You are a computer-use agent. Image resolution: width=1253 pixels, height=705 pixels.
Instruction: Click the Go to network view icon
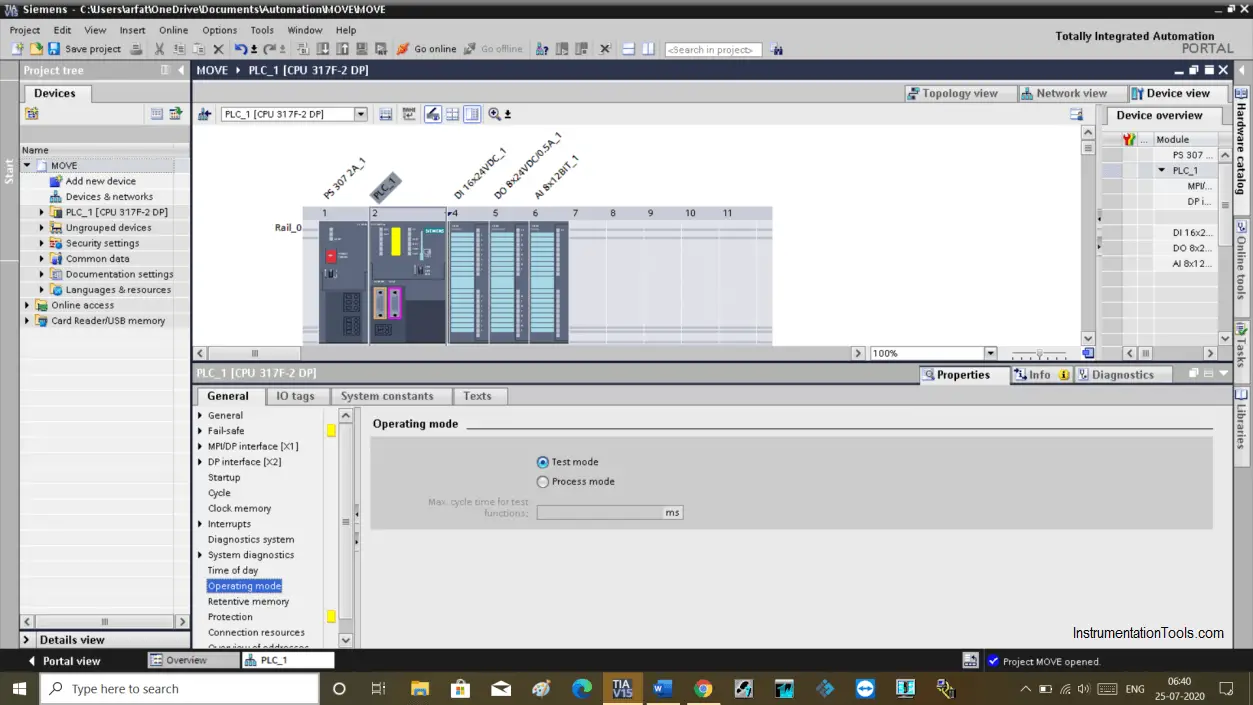point(205,114)
